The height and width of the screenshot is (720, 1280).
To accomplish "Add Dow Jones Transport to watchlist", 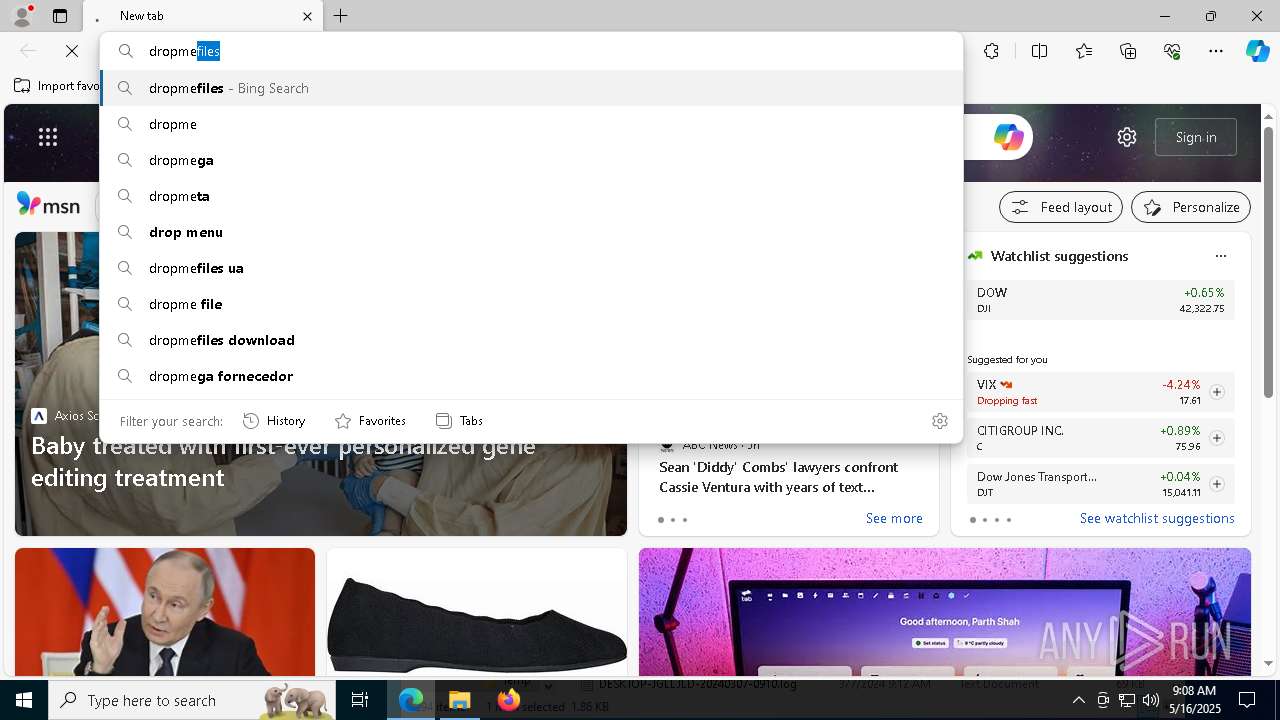I will pos(1217,484).
